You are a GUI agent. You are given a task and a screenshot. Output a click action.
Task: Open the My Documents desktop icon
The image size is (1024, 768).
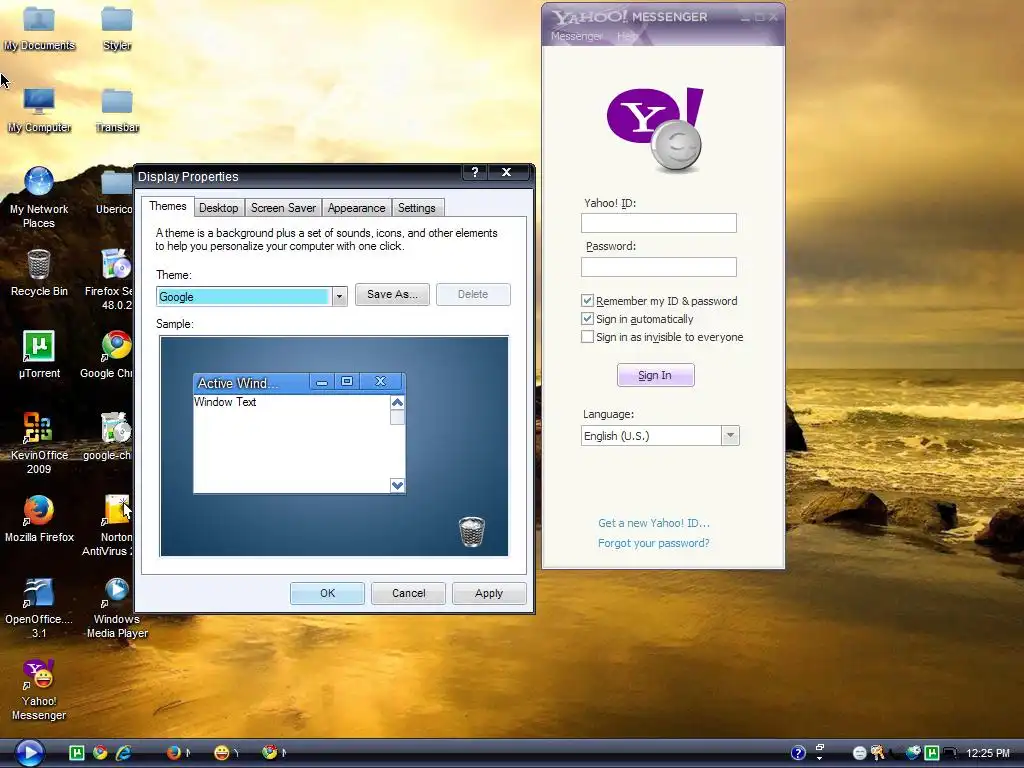coord(39,27)
